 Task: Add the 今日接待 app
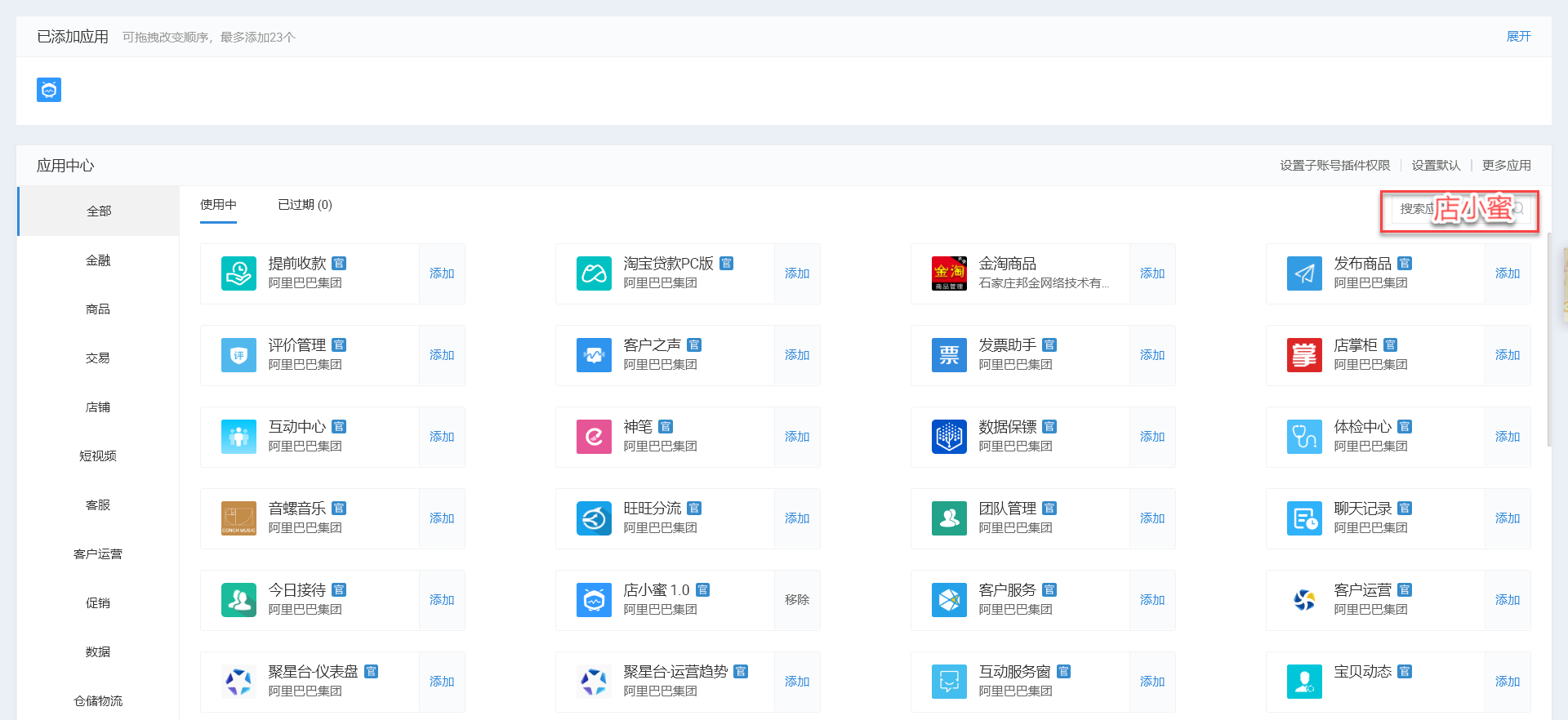coord(442,600)
